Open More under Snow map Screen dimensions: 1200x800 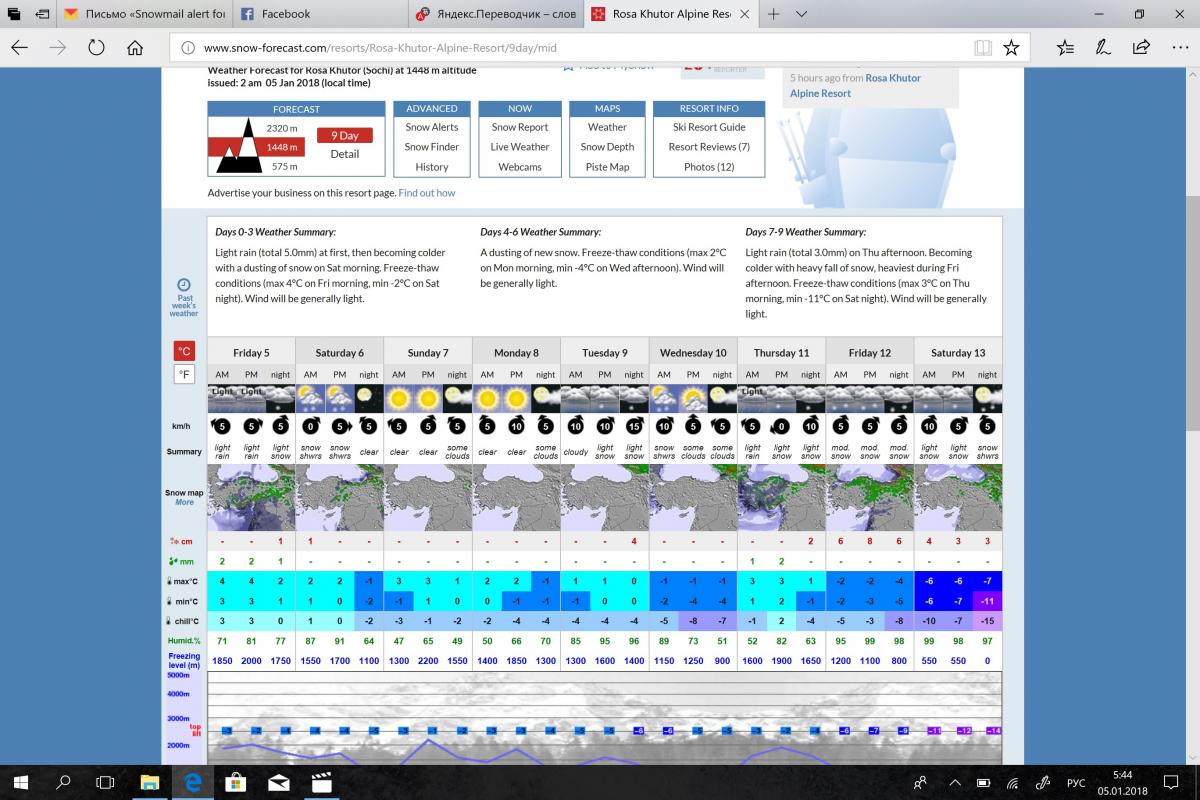[184, 502]
